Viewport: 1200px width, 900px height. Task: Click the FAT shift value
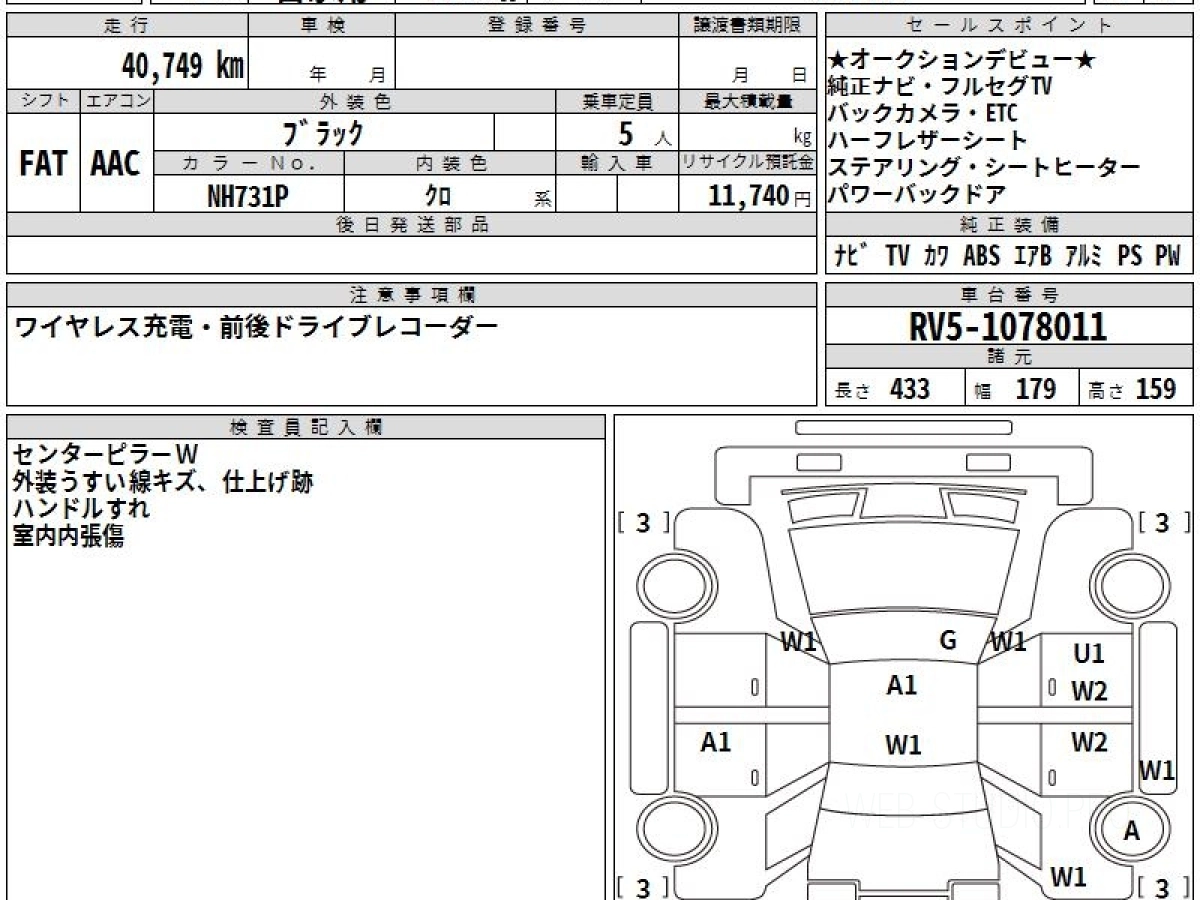43,163
